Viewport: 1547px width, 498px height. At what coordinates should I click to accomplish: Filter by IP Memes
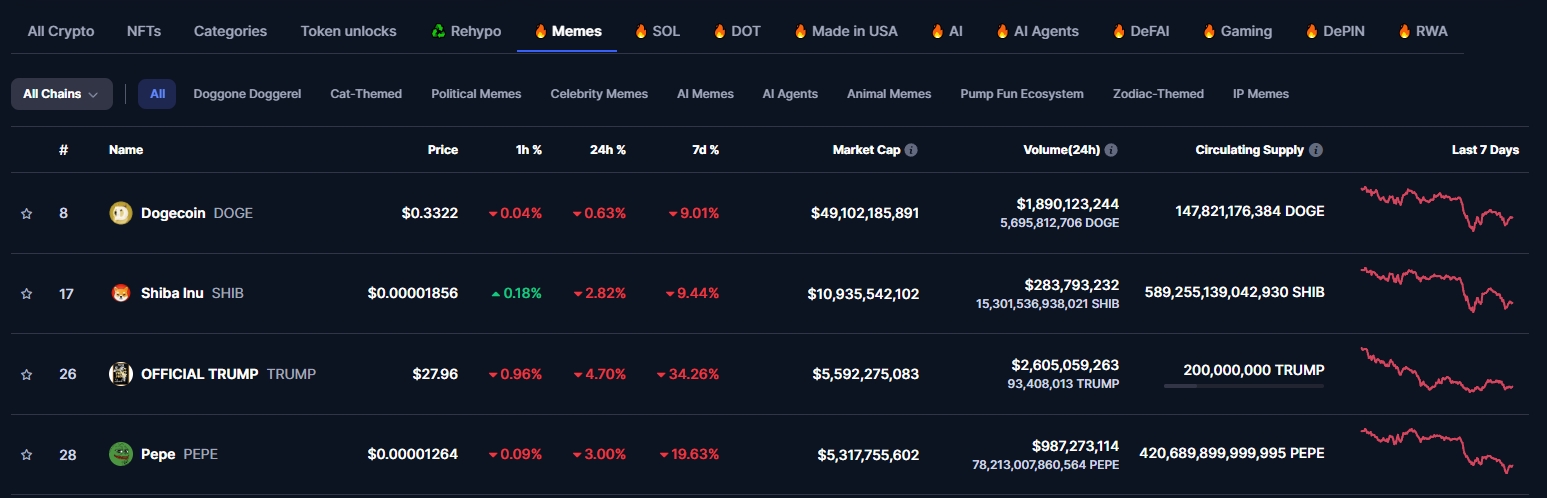coord(1261,94)
